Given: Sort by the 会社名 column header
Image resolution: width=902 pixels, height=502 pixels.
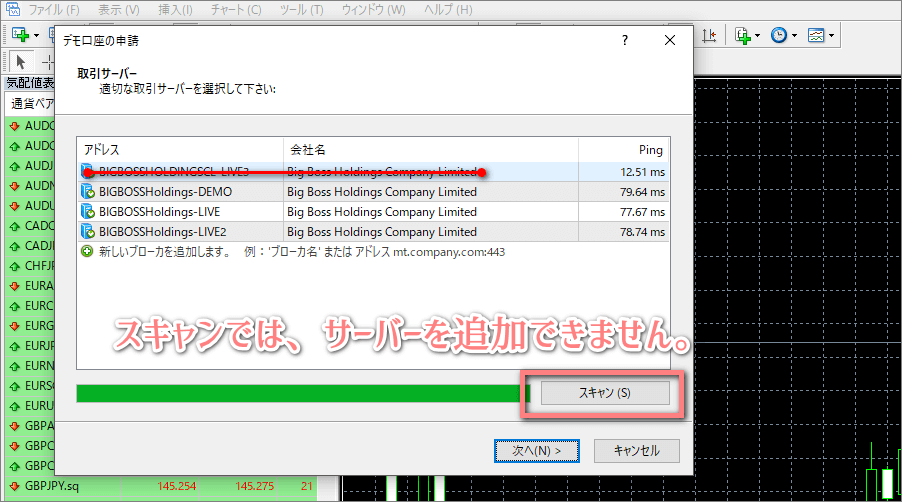Looking at the screenshot, I should pyautogui.click(x=431, y=150).
